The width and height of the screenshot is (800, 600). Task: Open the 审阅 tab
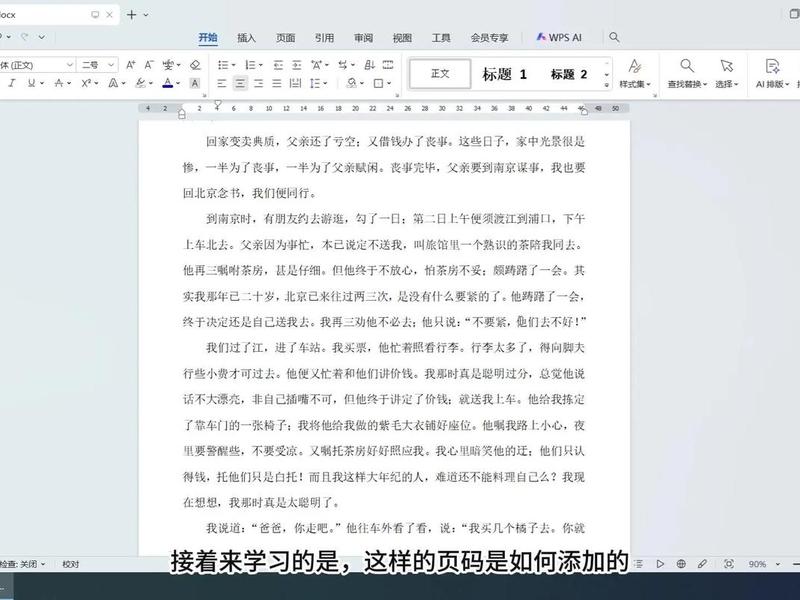pyautogui.click(x=363, y=37)
